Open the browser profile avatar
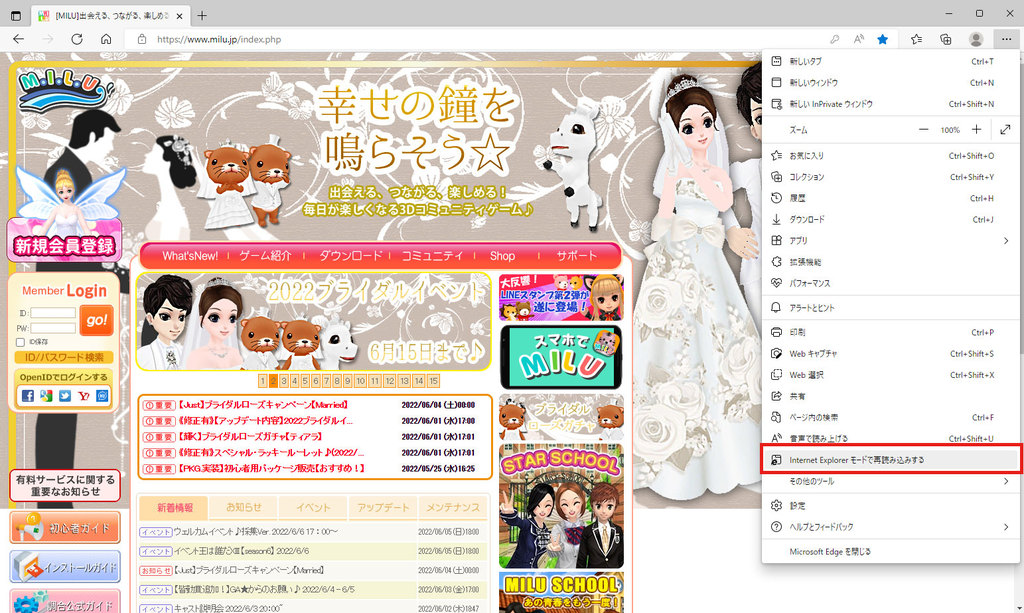Screen dimensions: 1024x613 pyautogui.click(x=976, y=39)
